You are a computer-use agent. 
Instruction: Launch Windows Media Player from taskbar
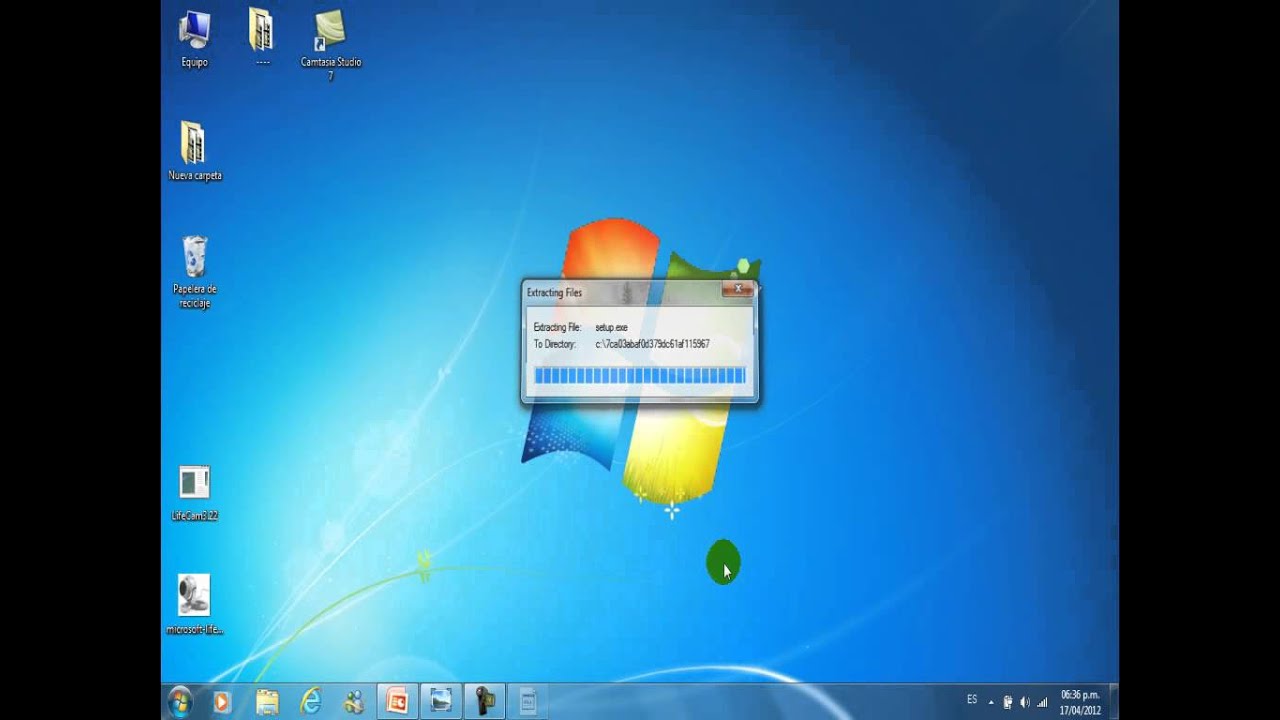pyautogui.click(x=222, y=702)
